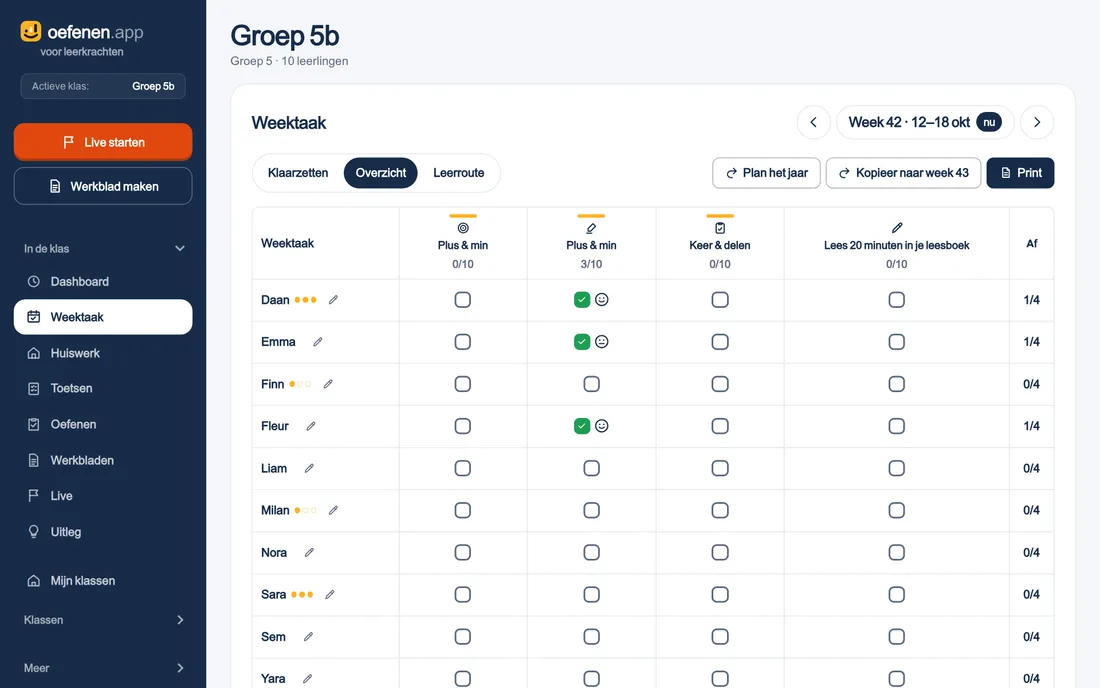Go to next week with right arrow

point(1037,123)
